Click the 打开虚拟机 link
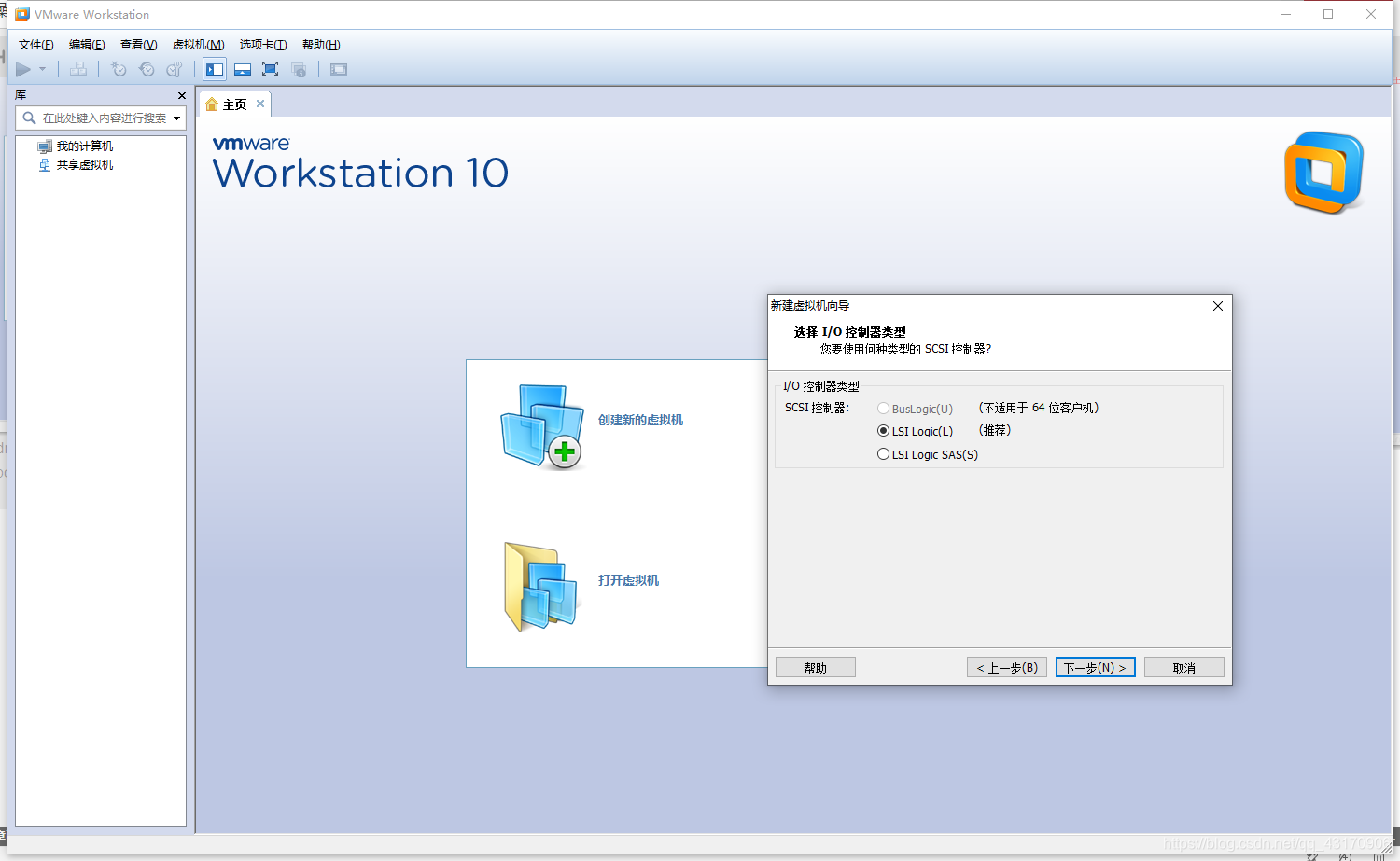Screen dimensions: 1400x861 pyautogui.click(x=628, y=580)
